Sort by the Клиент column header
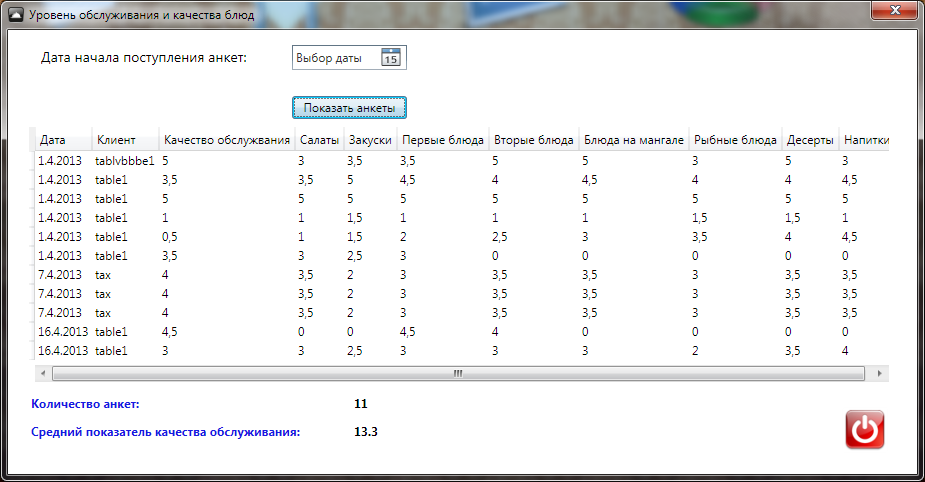The width and height of the screenshot is (925, 482). pyautogui.click(x=125, y=140)
